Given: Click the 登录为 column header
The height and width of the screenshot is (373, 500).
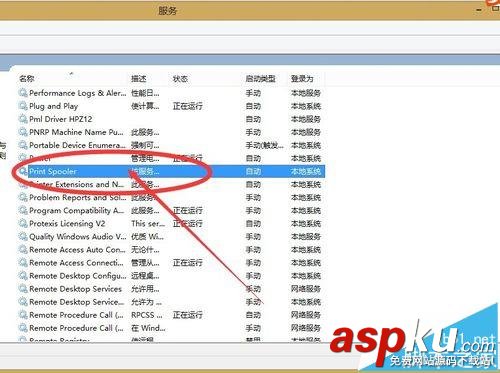Looking at the screenshot, I should tap(302, 79).
